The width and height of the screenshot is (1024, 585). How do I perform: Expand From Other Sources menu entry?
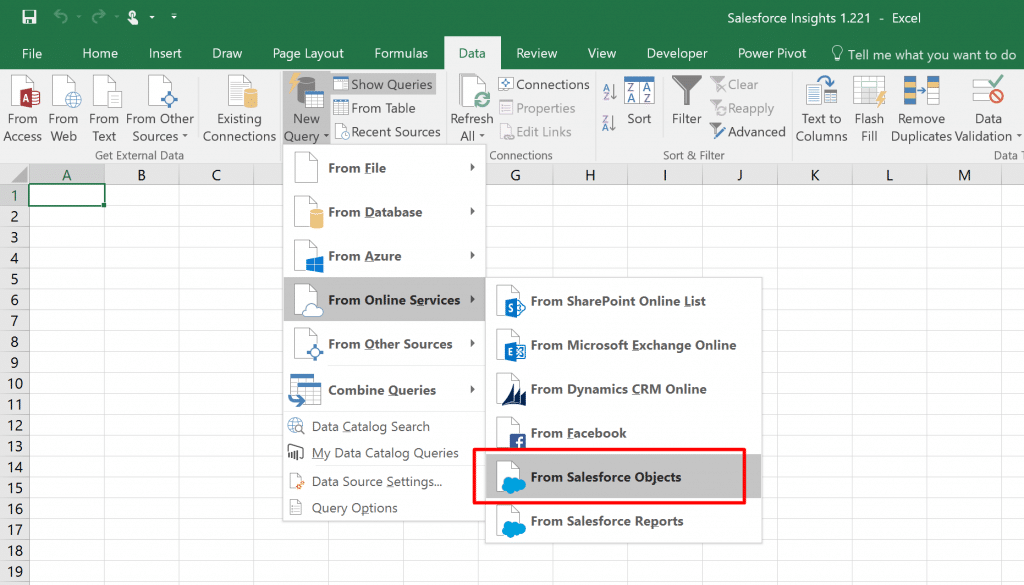[x=385, y=344]
